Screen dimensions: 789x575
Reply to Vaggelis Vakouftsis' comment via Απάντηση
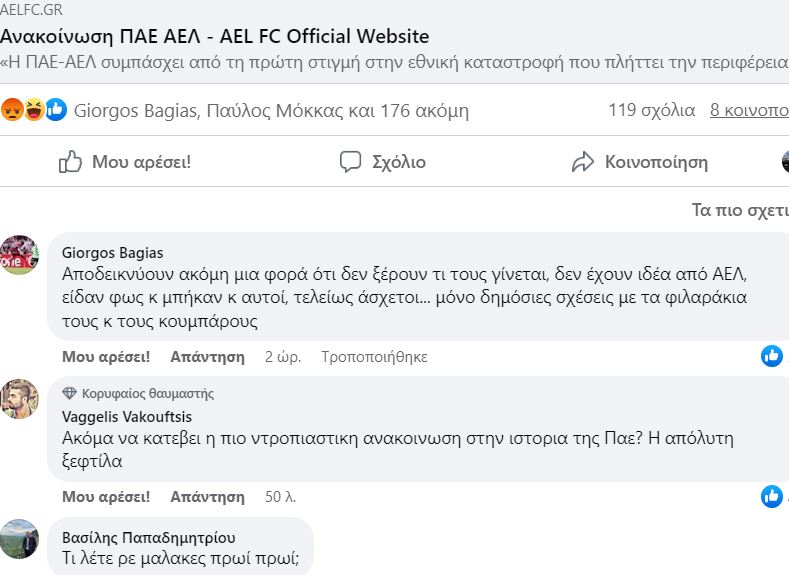(x=207, y=496)
